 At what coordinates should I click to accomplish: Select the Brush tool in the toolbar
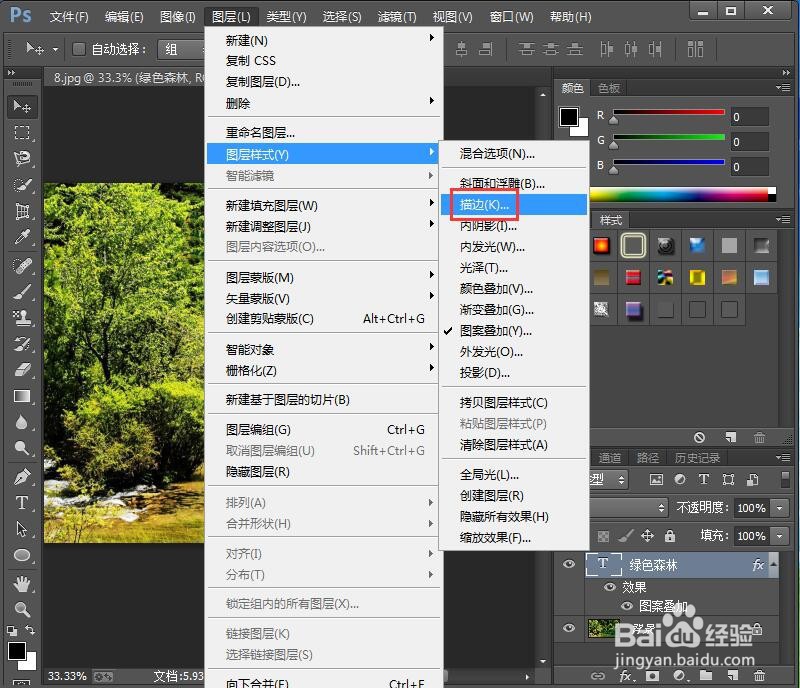pos(22,294)
